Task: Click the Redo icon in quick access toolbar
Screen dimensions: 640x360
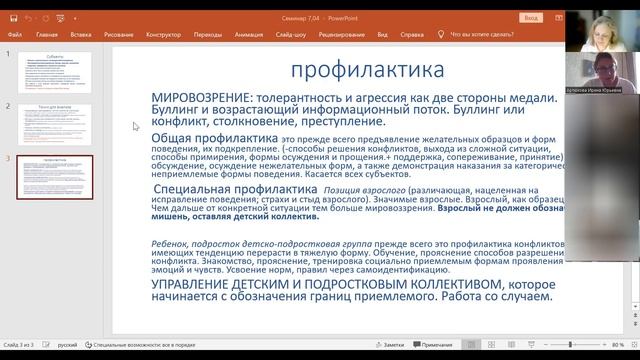Action: point(46,18)
